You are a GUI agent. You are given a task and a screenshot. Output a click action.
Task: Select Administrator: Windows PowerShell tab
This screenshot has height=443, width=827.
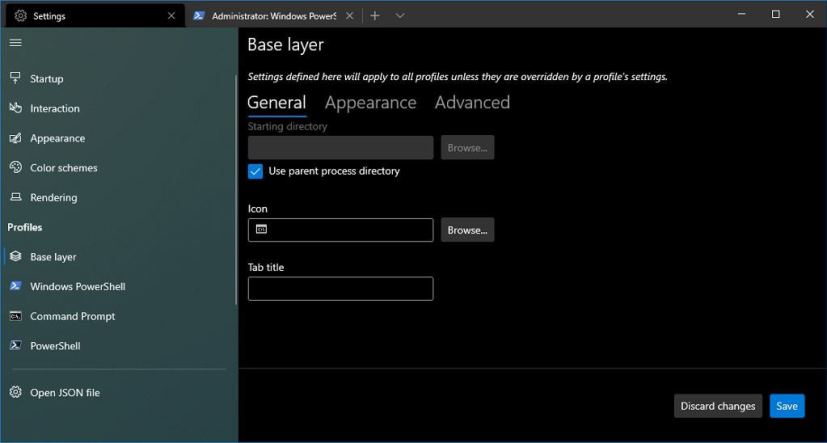272,16
